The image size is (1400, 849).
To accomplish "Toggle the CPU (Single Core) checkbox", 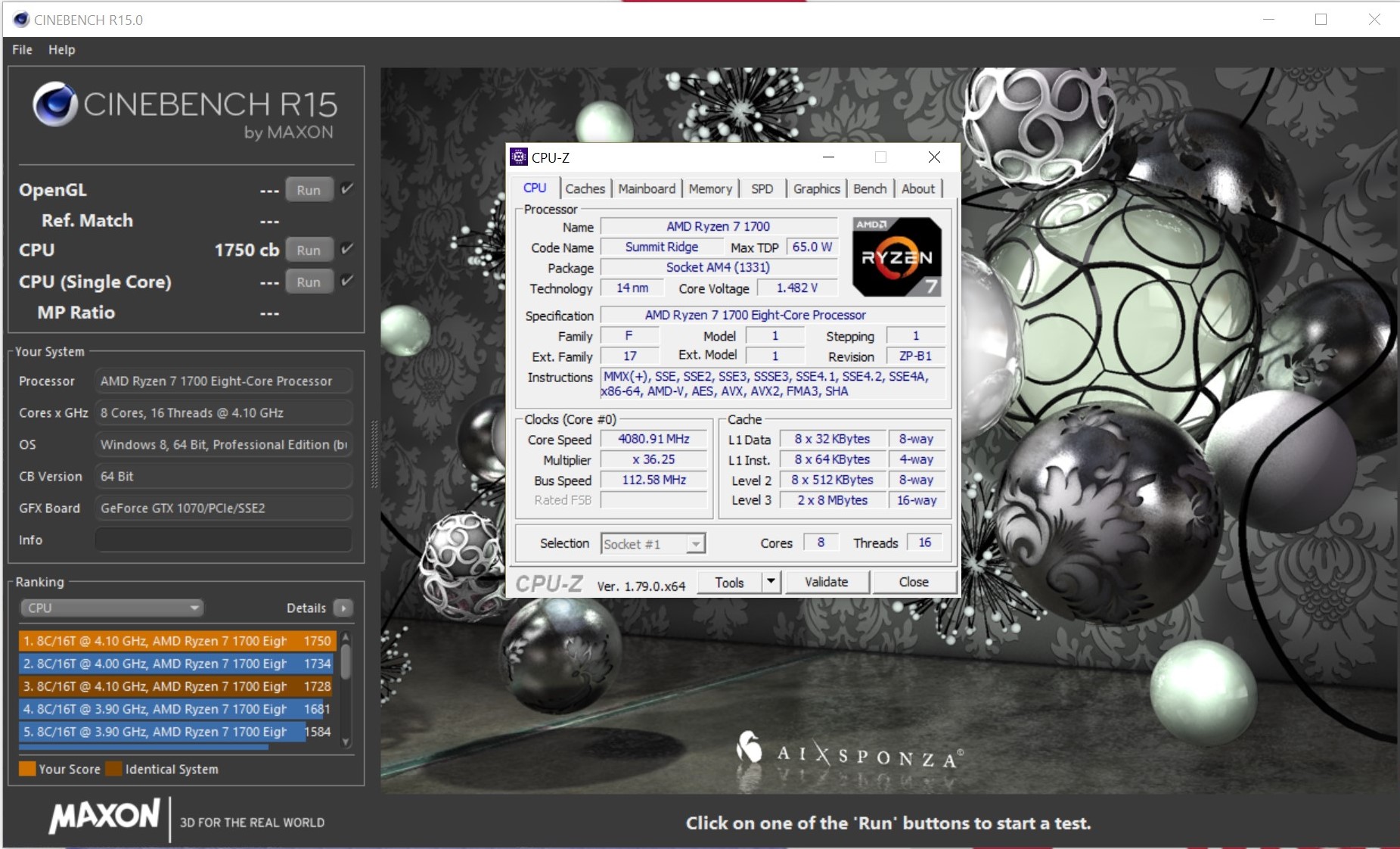I will 347,281.
